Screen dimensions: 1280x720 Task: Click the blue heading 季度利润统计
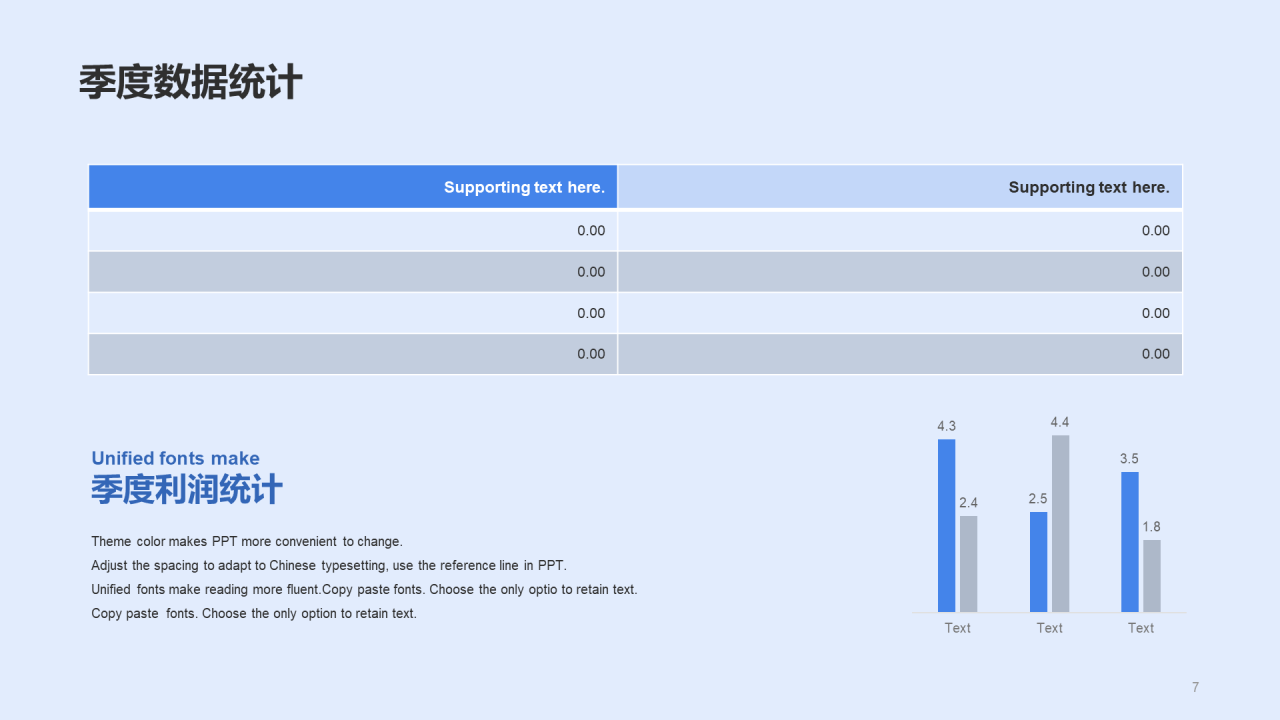187,490
